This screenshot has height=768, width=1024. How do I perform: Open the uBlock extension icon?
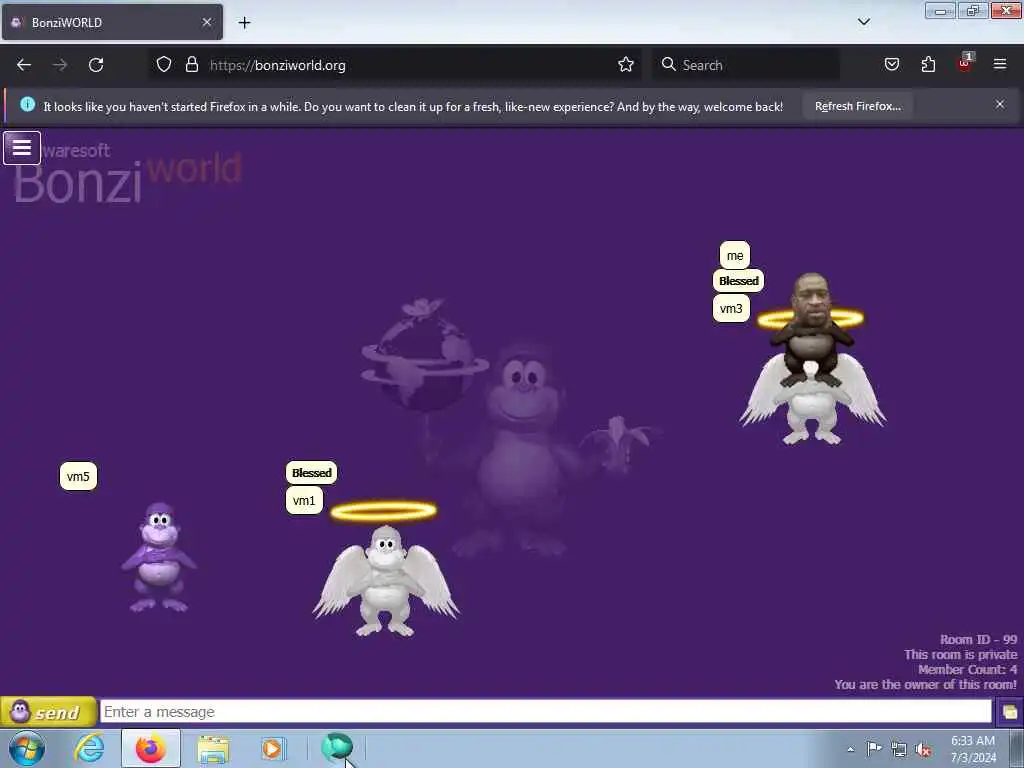pyautogui.click(x=965, y=63)
